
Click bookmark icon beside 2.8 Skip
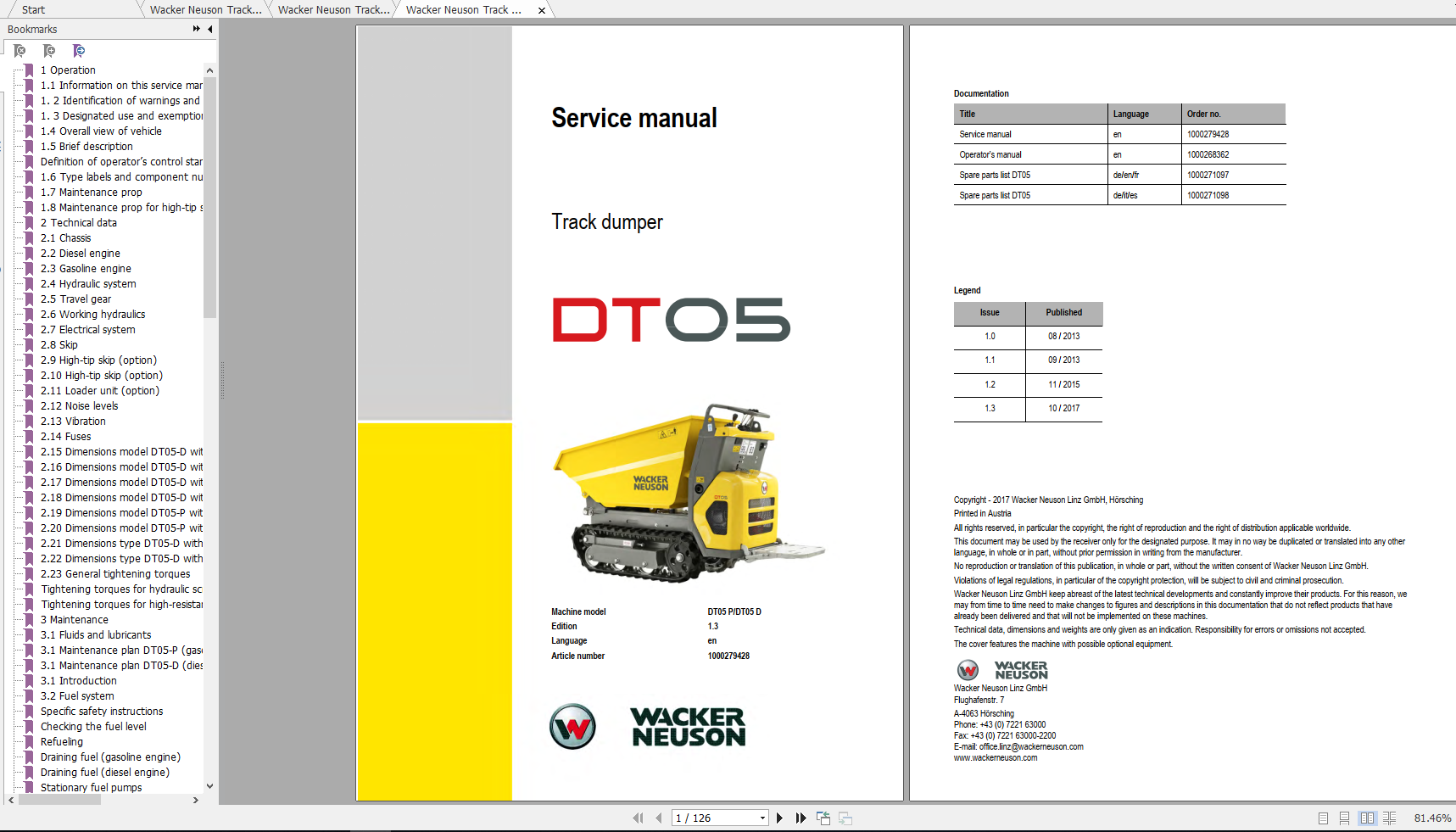coord(29,345)
